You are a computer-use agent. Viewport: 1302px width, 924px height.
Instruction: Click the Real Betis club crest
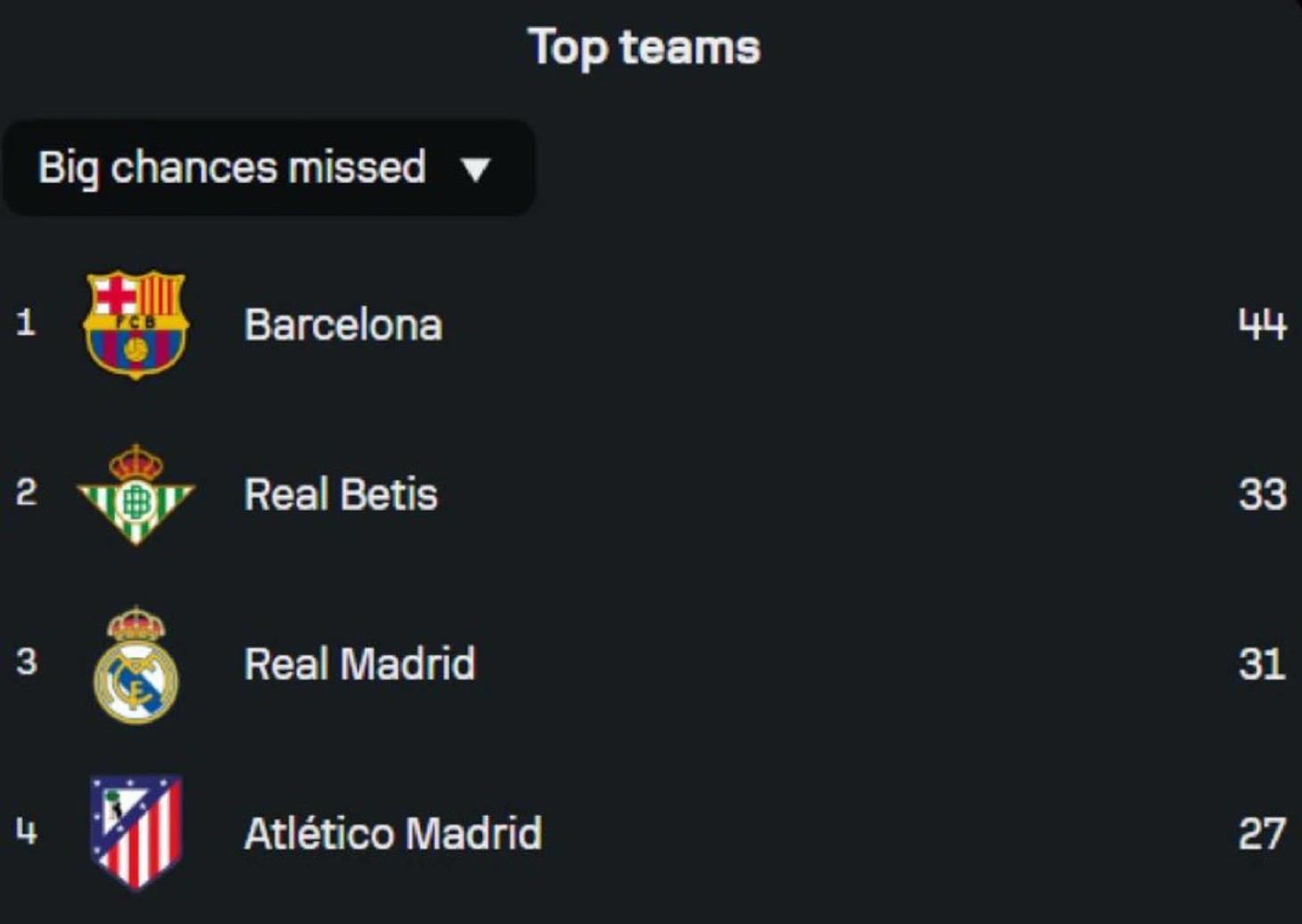[136, 495]
